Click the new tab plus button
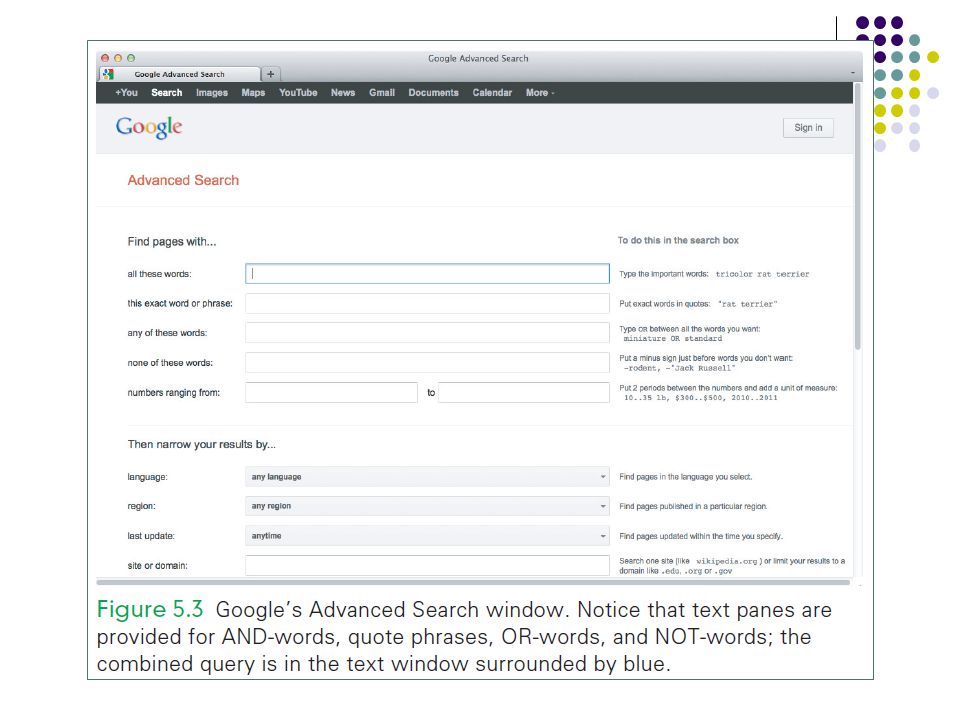The image size is (960, 720). tap(270, 74)
